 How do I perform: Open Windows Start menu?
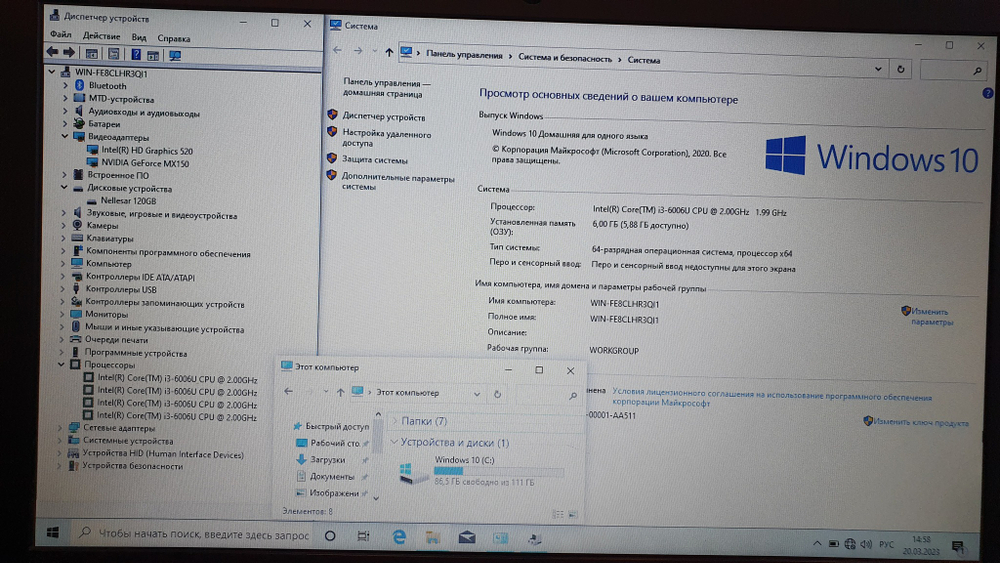[x=53, y=532]
